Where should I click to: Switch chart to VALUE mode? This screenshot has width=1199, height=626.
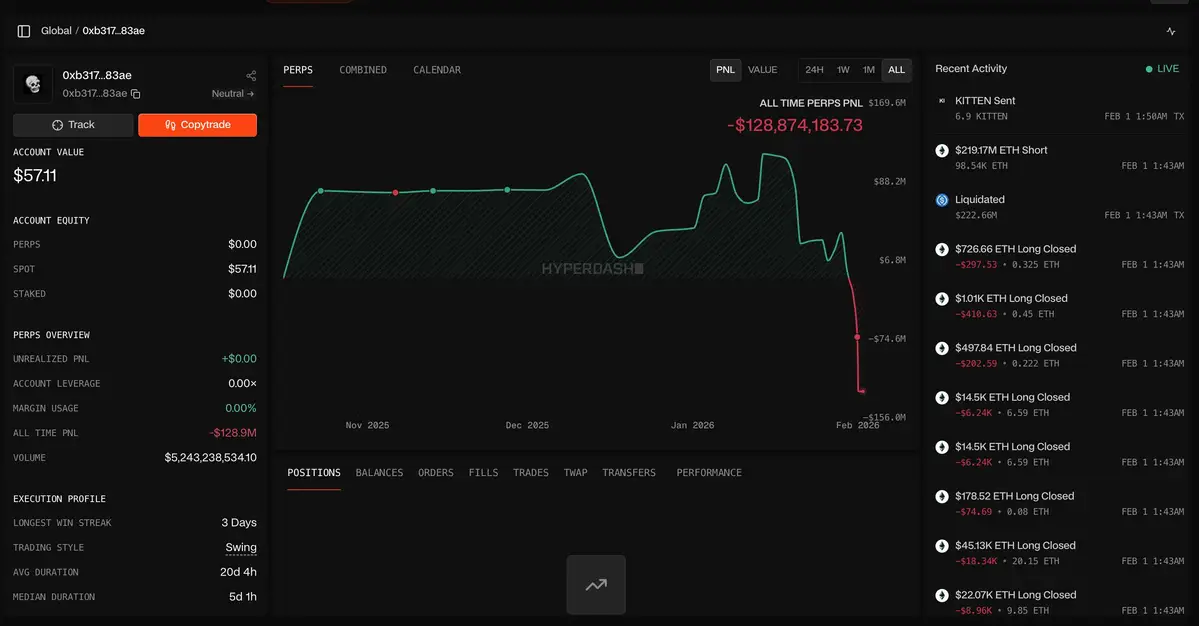tap(762, 70)
